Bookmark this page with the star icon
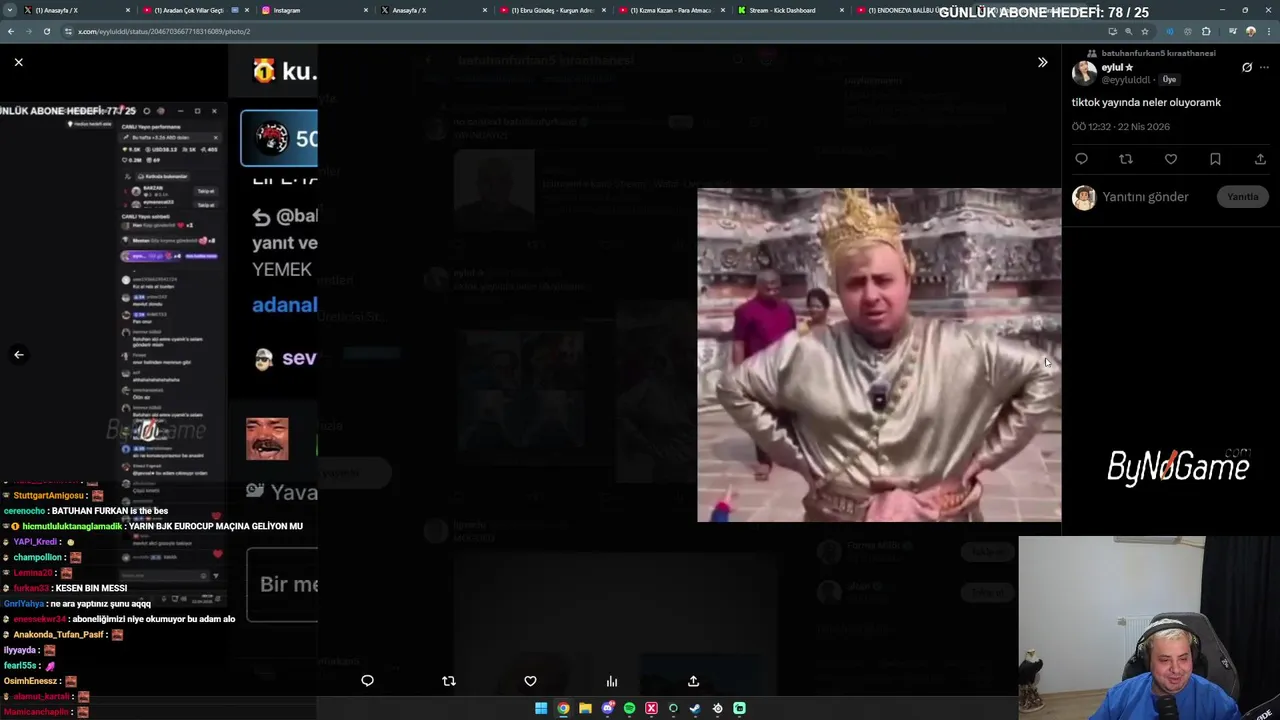Image resolution: width=1280 pixels, height=720 pixels. tap(1145, 32)
